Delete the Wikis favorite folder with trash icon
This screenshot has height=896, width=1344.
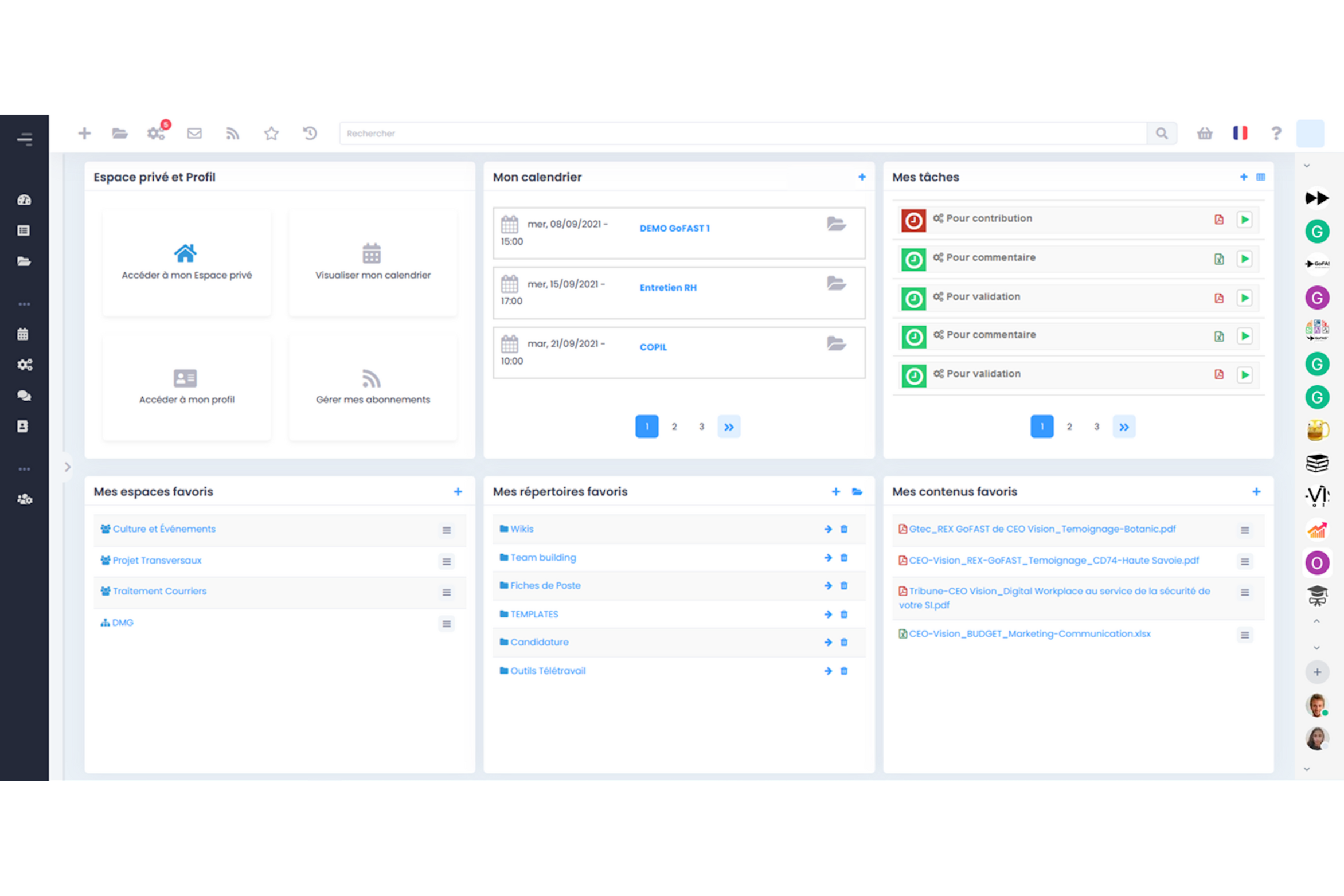click(844, 529)
